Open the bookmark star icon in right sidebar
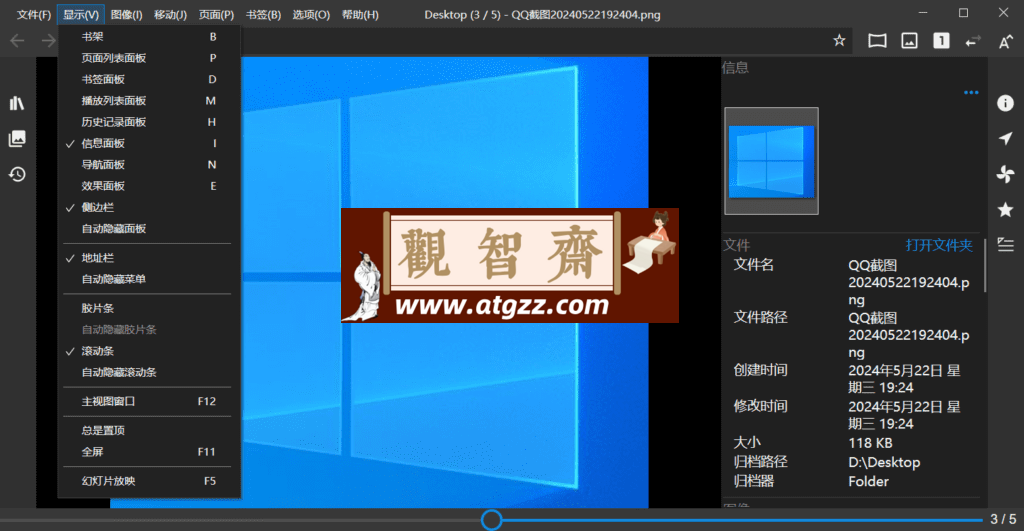This screenshot has height=531, width=1024. click(x=1005, y=210)
